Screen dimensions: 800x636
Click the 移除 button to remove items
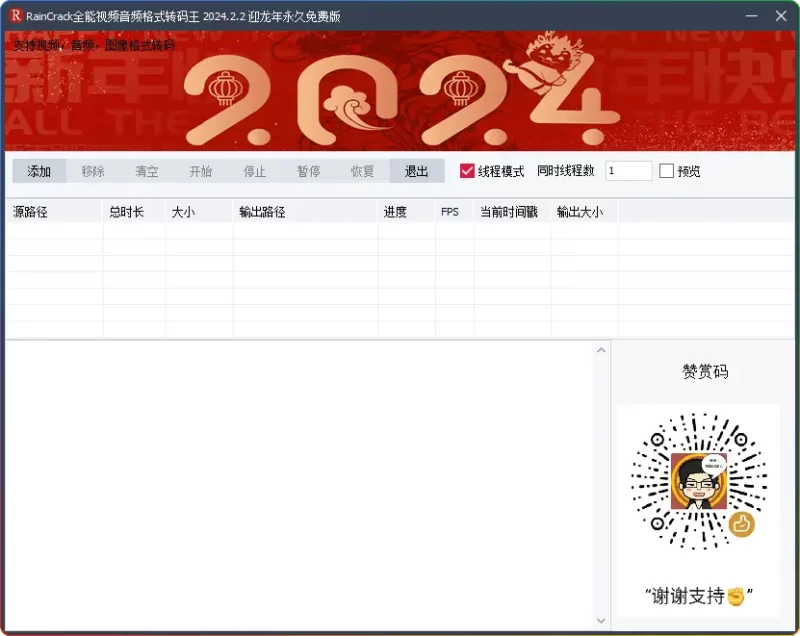click(93, 171)
